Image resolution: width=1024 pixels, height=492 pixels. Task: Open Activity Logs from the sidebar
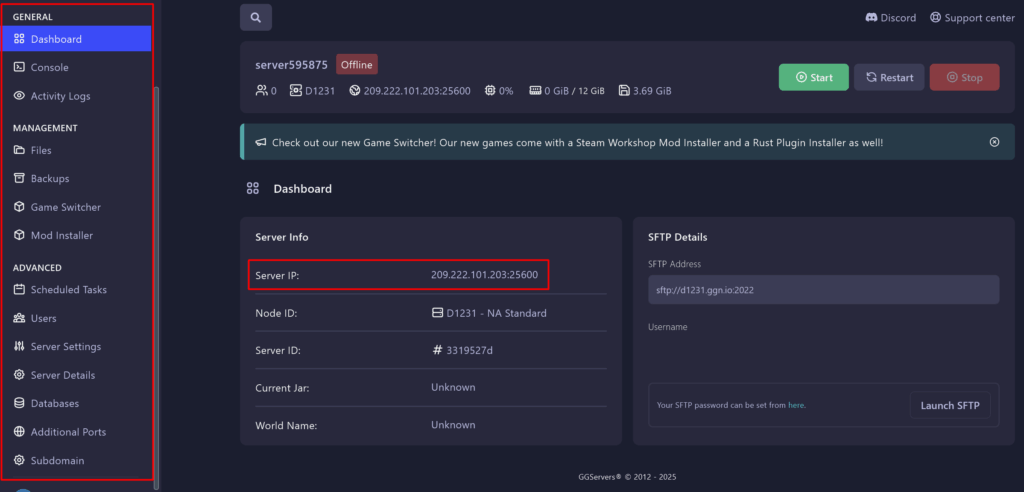[x=60, y=96]
